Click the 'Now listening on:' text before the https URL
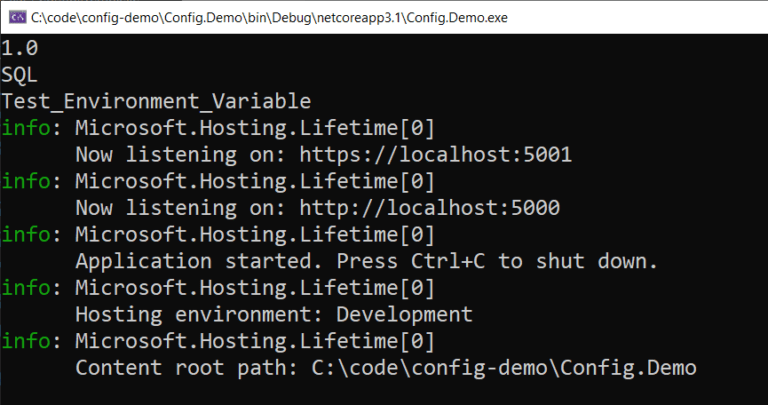Image resolution: width=768 pixels, height=405 pixels. 180,155
